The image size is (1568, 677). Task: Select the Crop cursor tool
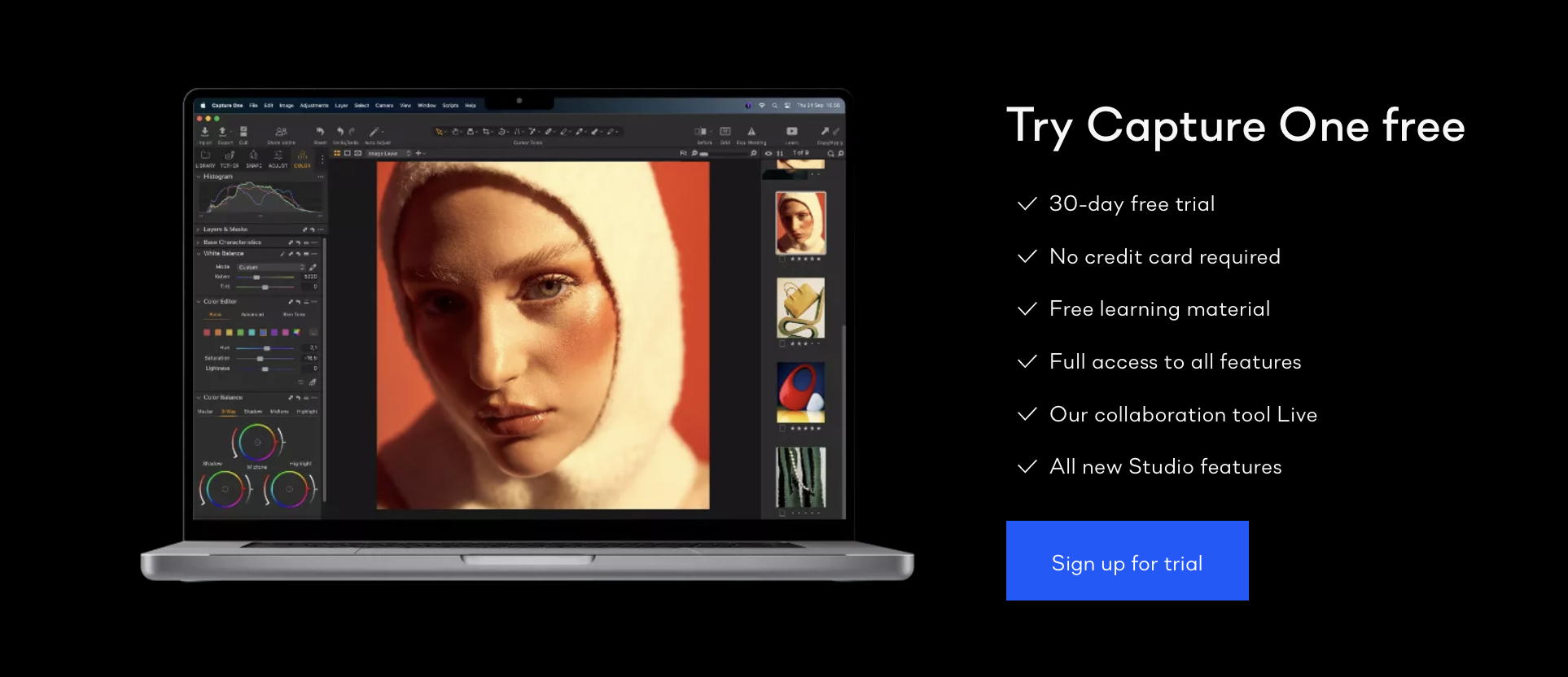pos(486,132)
